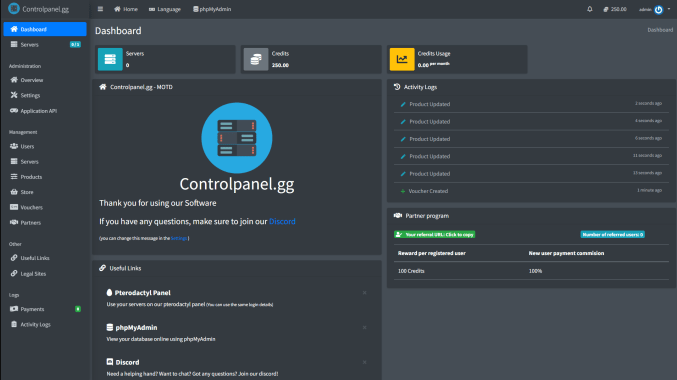
Task: Dismiss the Discord link with its X
Action: pyautogui.click(x=364, y=362)
